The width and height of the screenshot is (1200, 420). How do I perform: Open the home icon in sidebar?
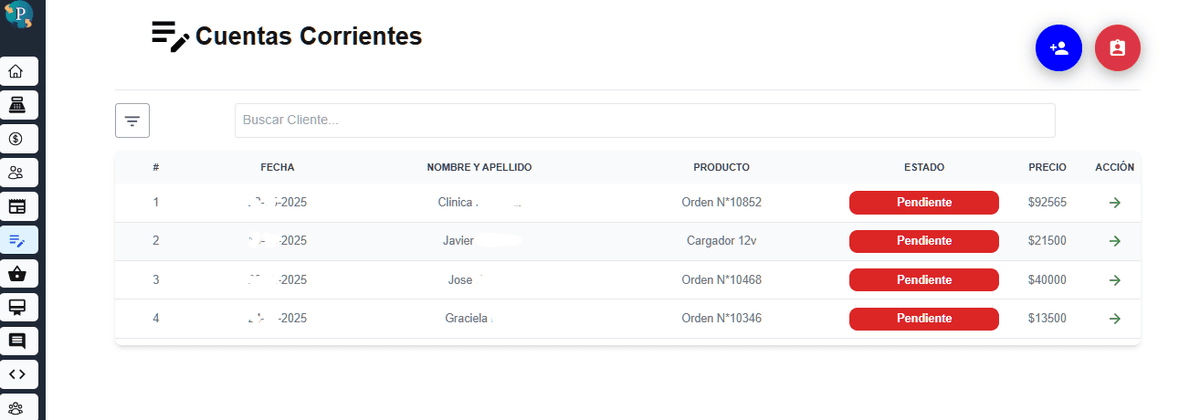click(17, 71)
